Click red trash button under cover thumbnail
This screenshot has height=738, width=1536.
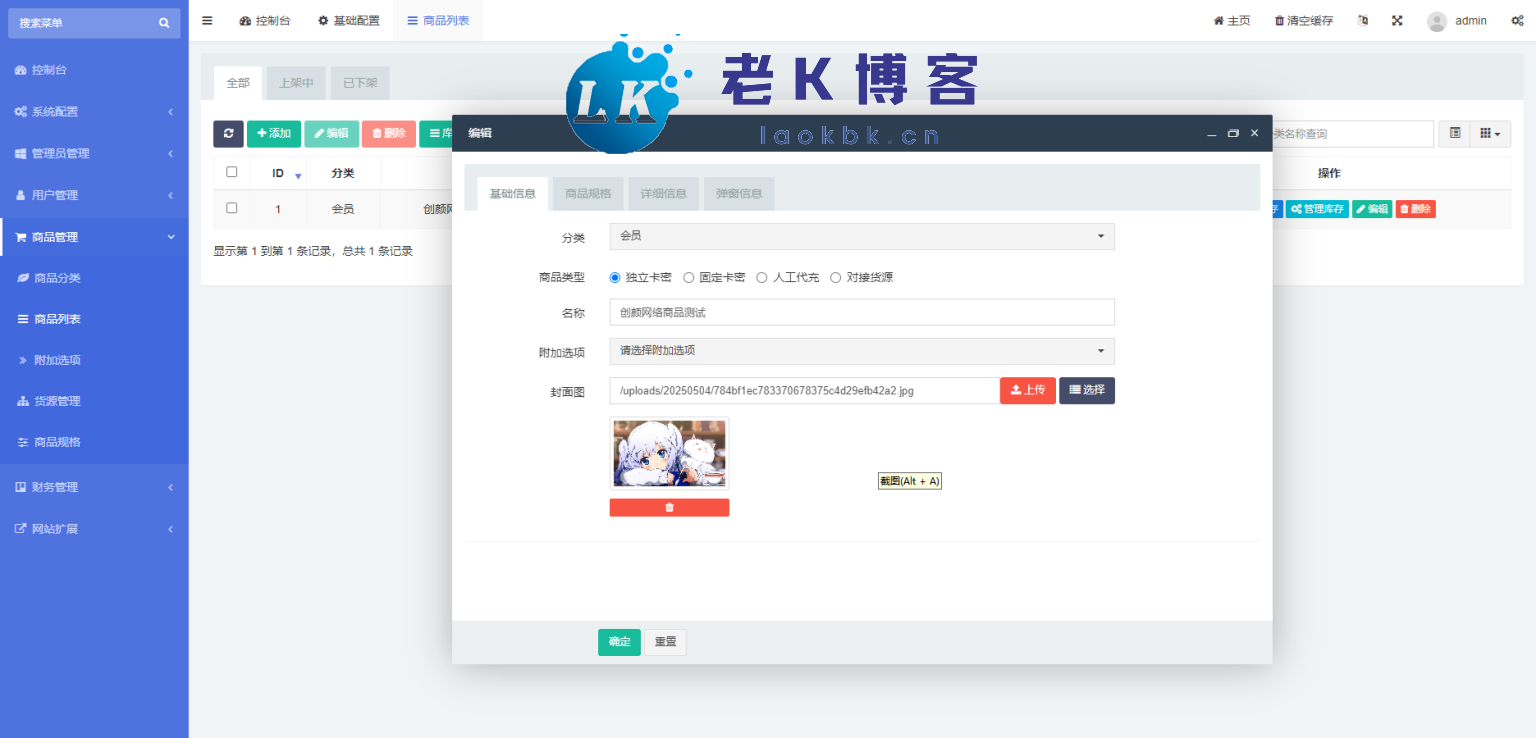click(x=669, y=508)
